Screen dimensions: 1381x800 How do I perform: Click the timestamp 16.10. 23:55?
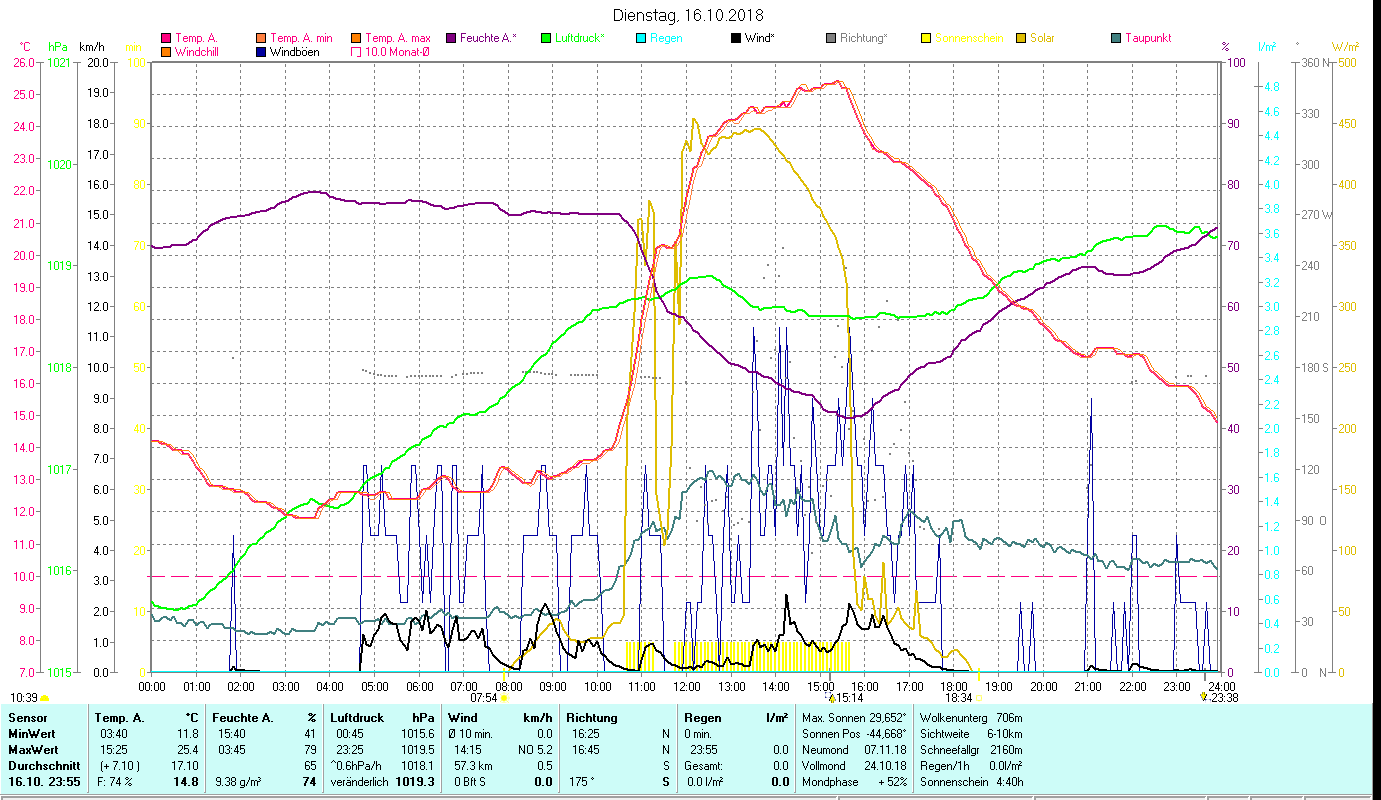pyautogui.click(x=42, y=781)
